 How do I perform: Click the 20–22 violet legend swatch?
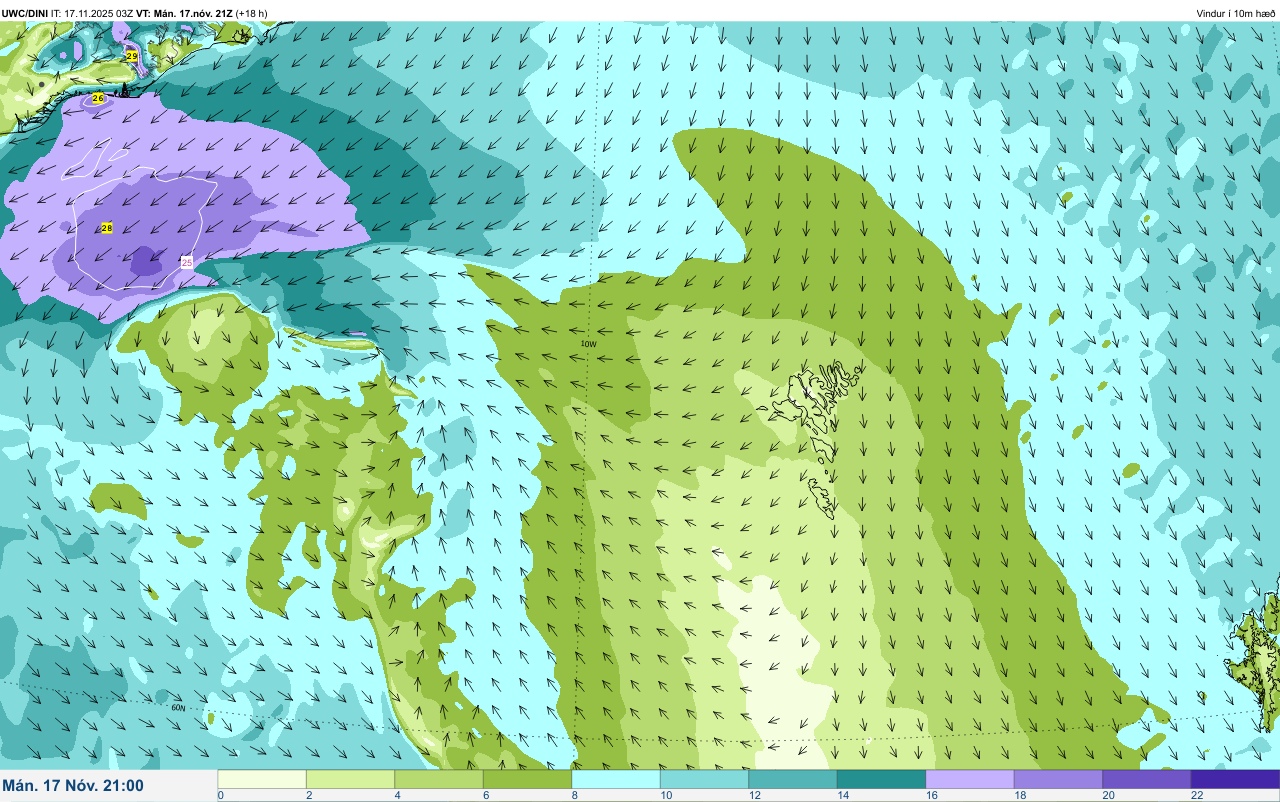1147,779
